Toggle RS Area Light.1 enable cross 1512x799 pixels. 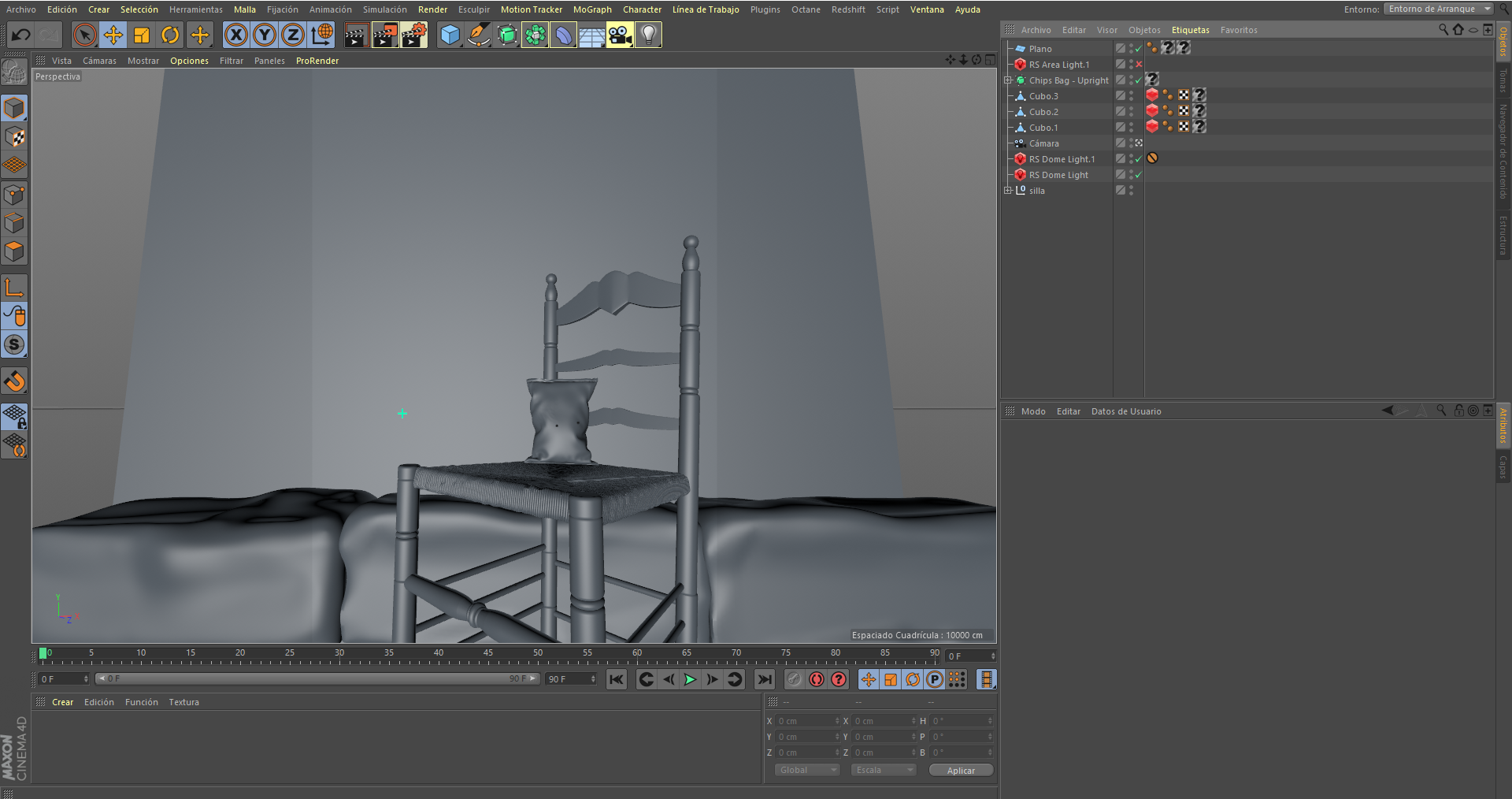click(1139, 64)
